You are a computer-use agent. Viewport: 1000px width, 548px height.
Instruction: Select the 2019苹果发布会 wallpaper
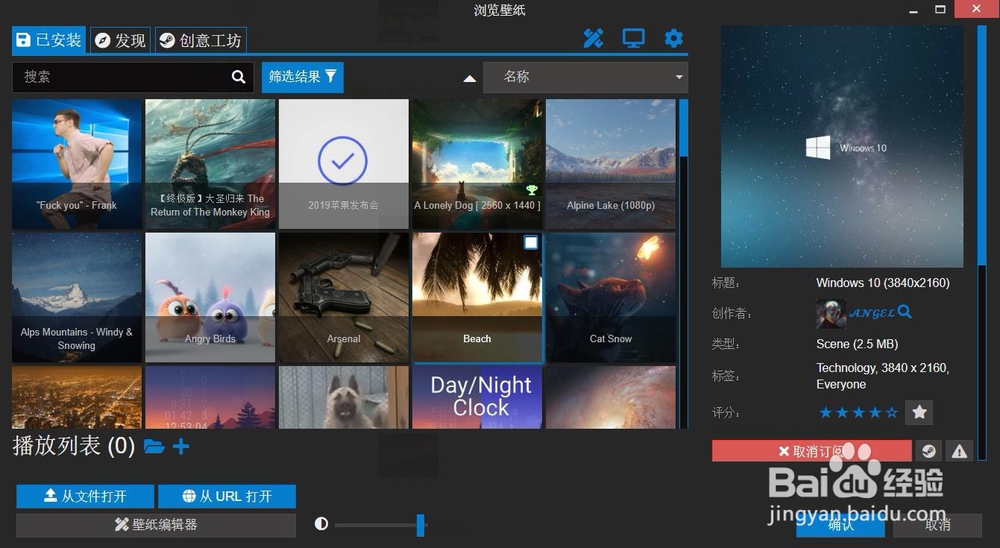(343, 164)
